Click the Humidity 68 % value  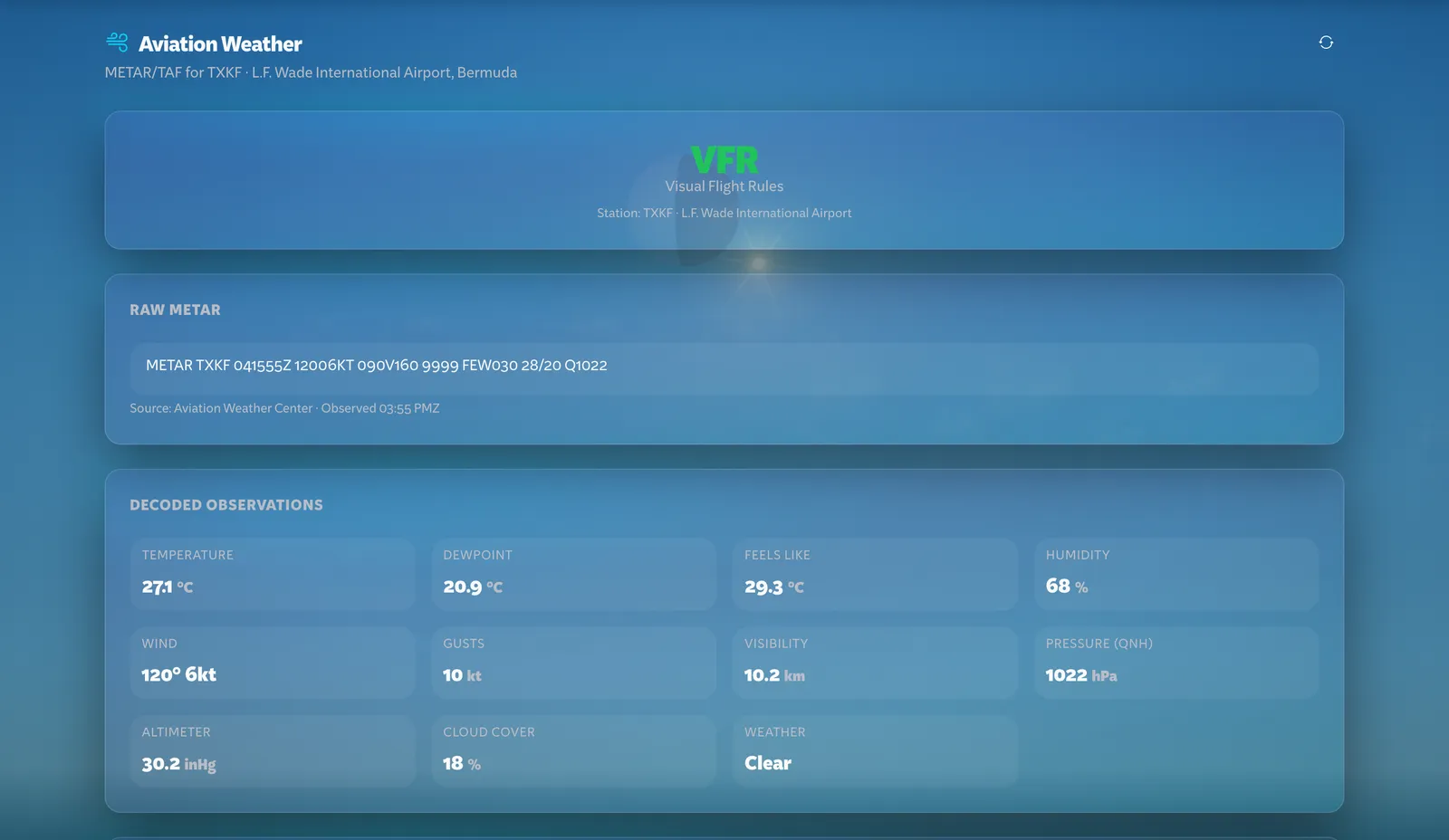(x=1067, y=586)
